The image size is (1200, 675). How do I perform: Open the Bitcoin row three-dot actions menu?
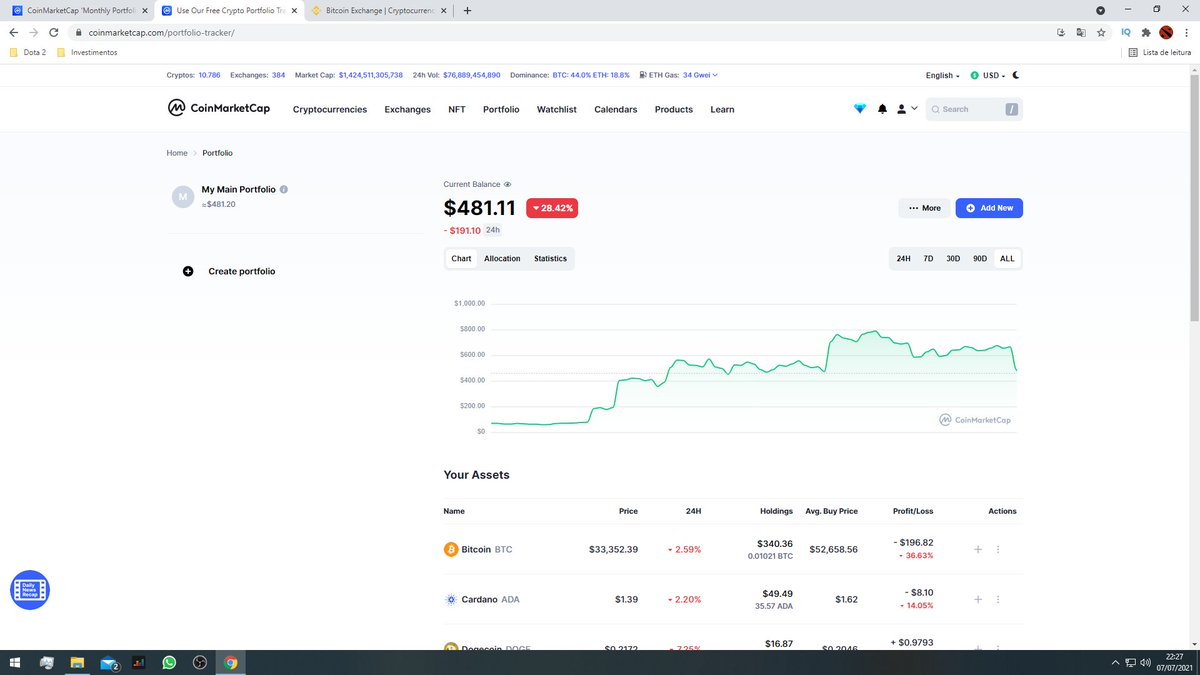pos(998,549)
